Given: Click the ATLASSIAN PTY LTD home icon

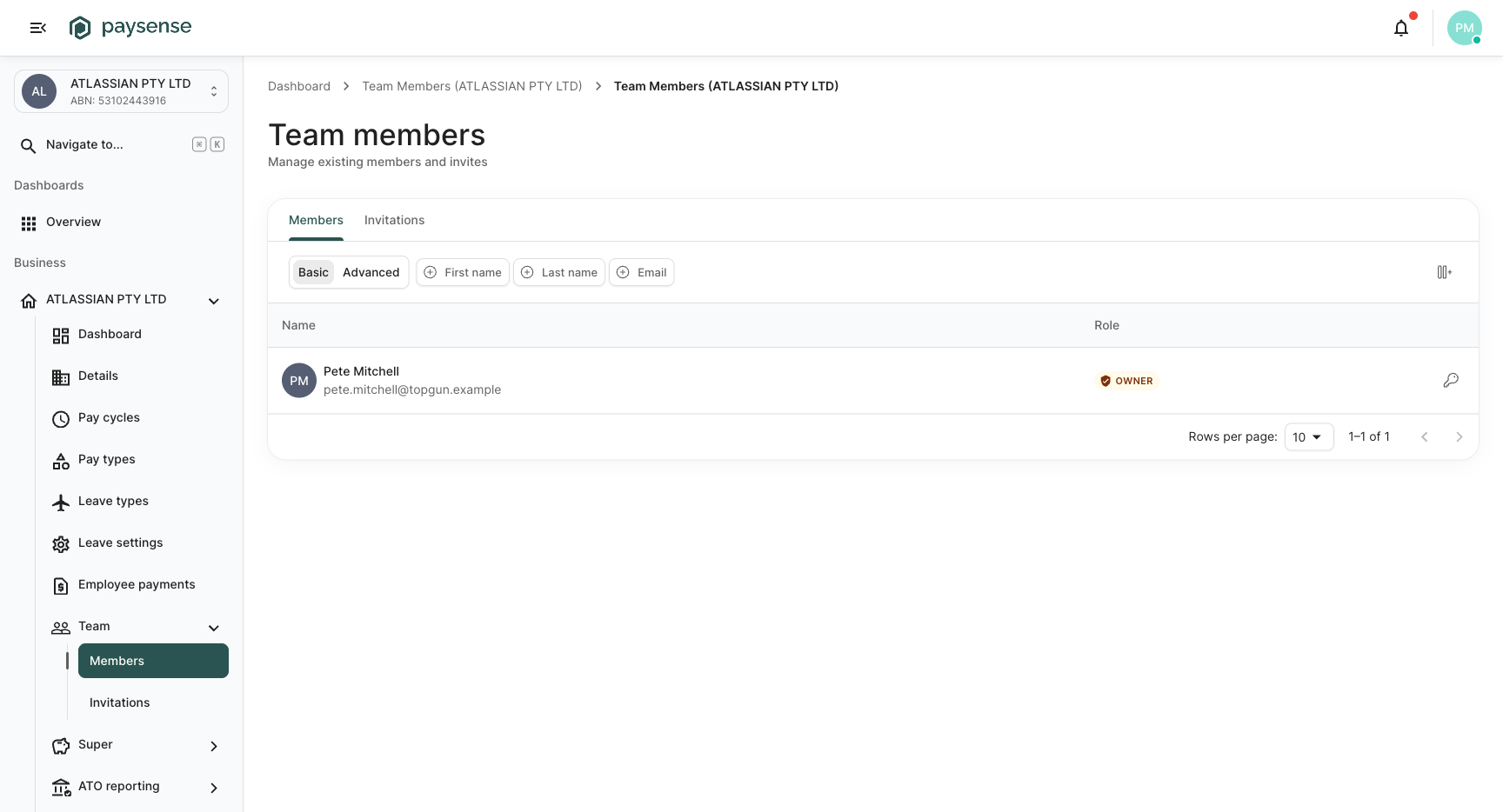Looking at the screenshot, I should coord(29,301).
